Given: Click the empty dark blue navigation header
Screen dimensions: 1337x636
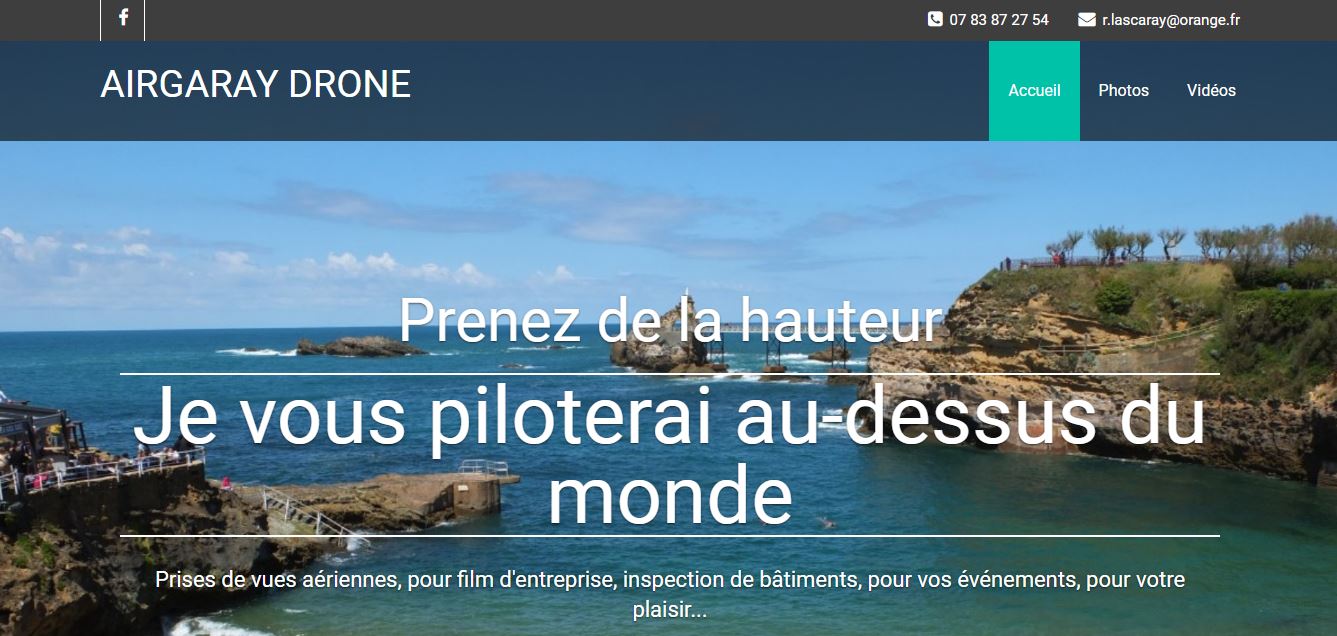Looking at the screenshot, I should coord(700,90).
